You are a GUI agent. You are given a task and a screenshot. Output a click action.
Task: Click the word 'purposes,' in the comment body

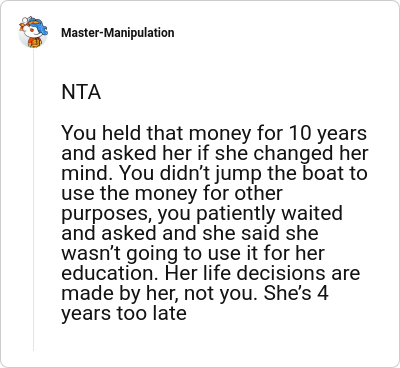(107, 214)
